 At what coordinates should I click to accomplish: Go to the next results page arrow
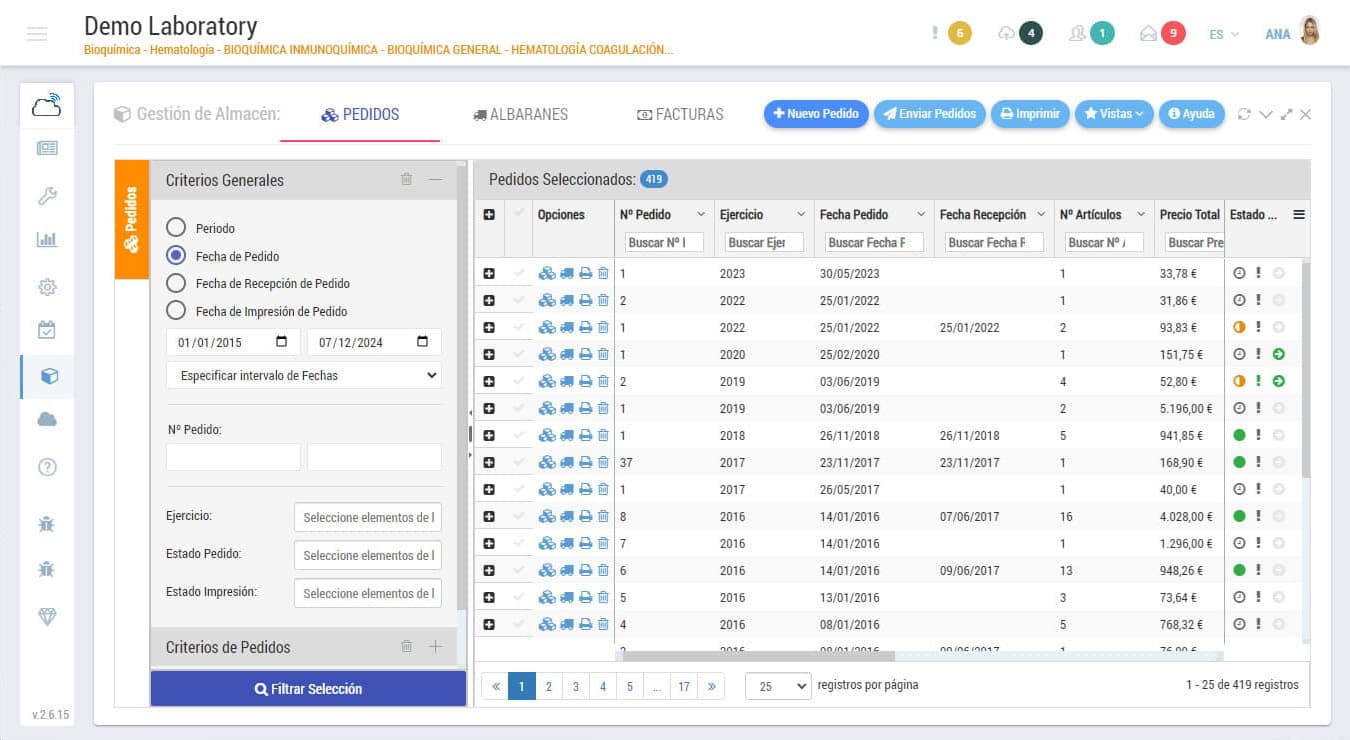pyautogui.click(x=712, y=686)
